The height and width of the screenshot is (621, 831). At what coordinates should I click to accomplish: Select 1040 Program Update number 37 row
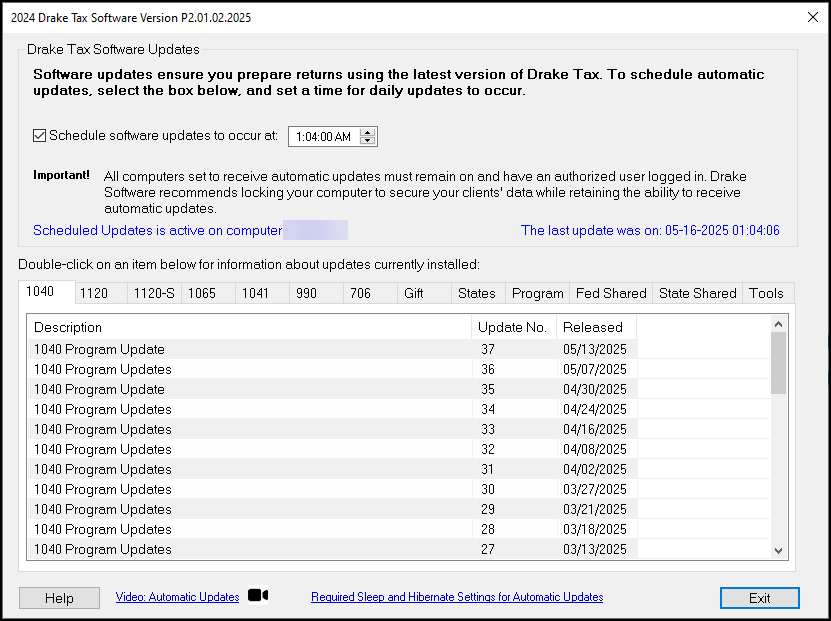click(x=399, y=349)
